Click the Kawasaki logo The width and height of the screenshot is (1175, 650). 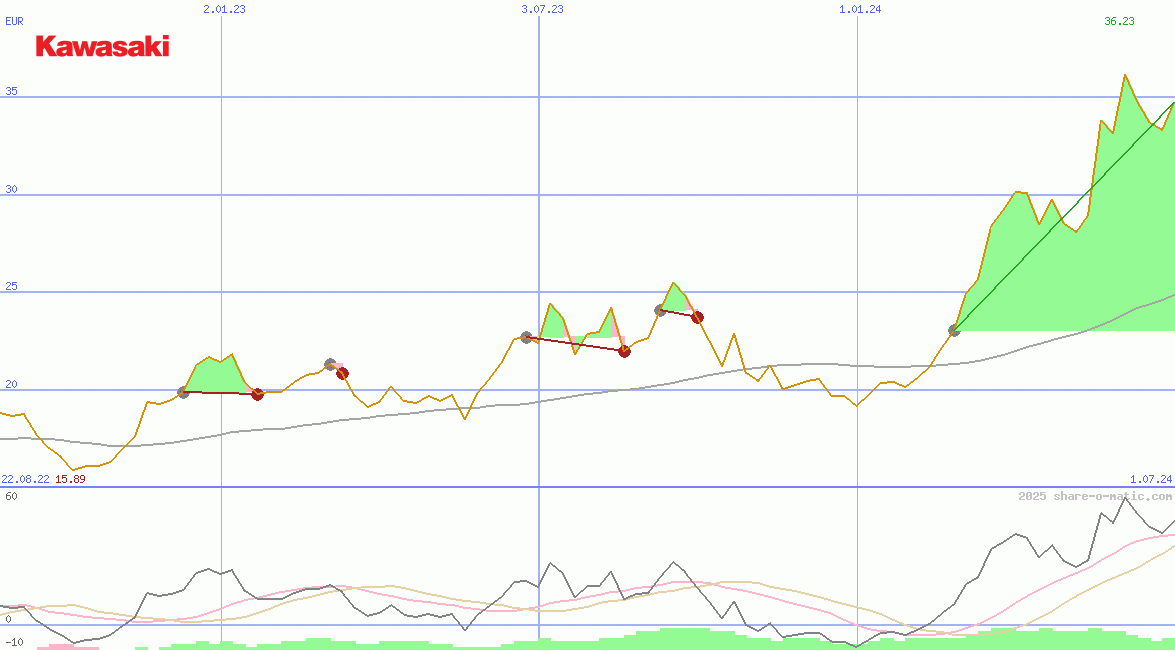[x=103, y=46]
